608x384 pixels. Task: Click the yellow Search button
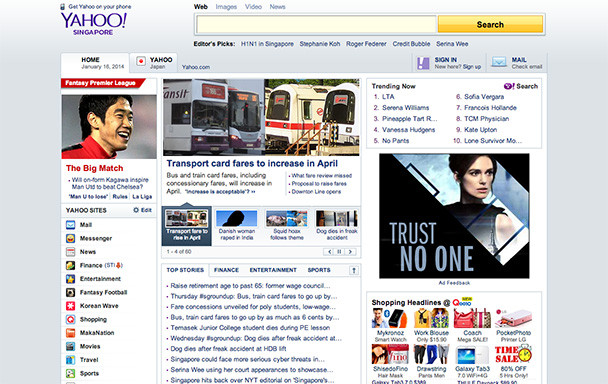pyautogui.click(x=490, y=24)
